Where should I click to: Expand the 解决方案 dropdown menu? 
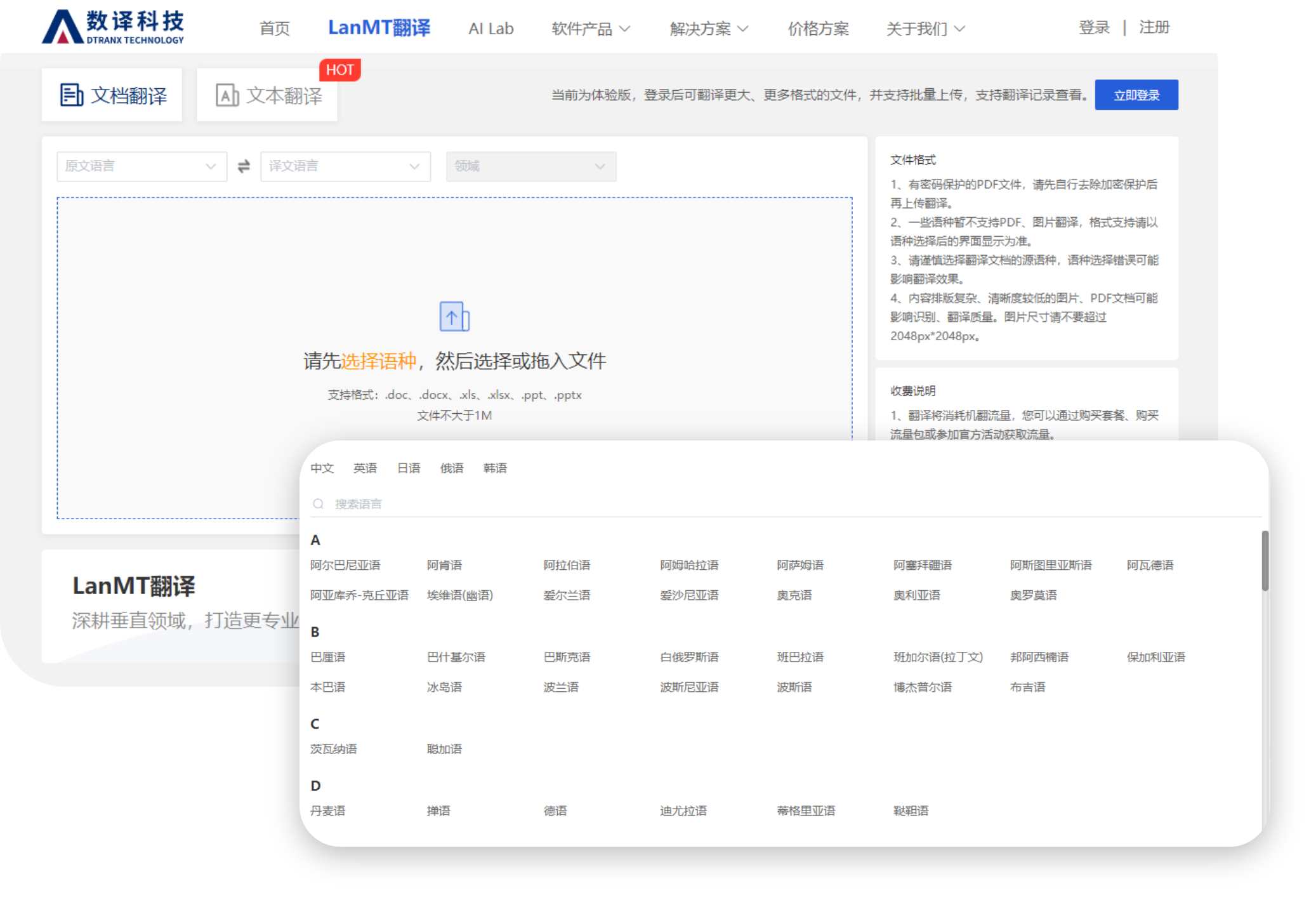(709, 29)
